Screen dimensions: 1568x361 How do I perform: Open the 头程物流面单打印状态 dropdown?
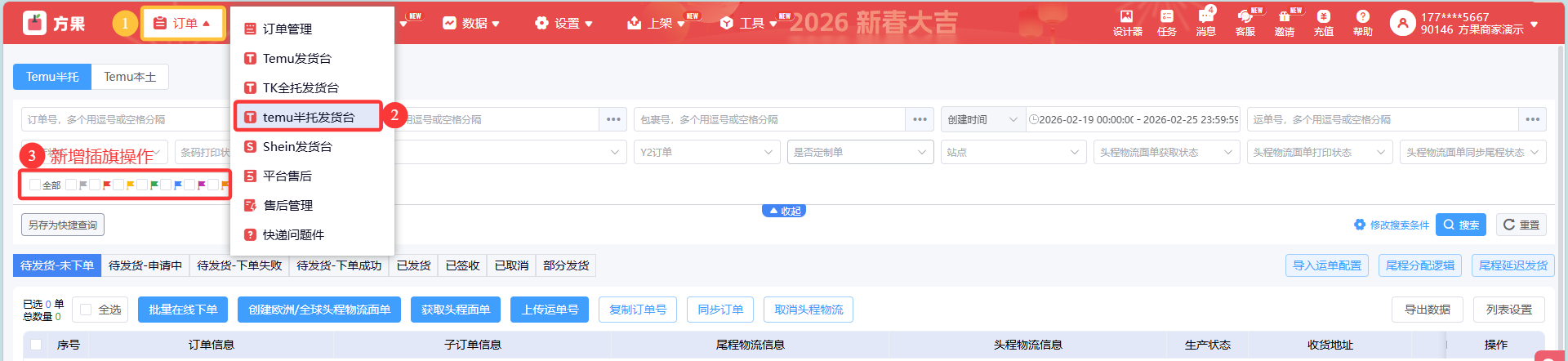coord(1321,152)
